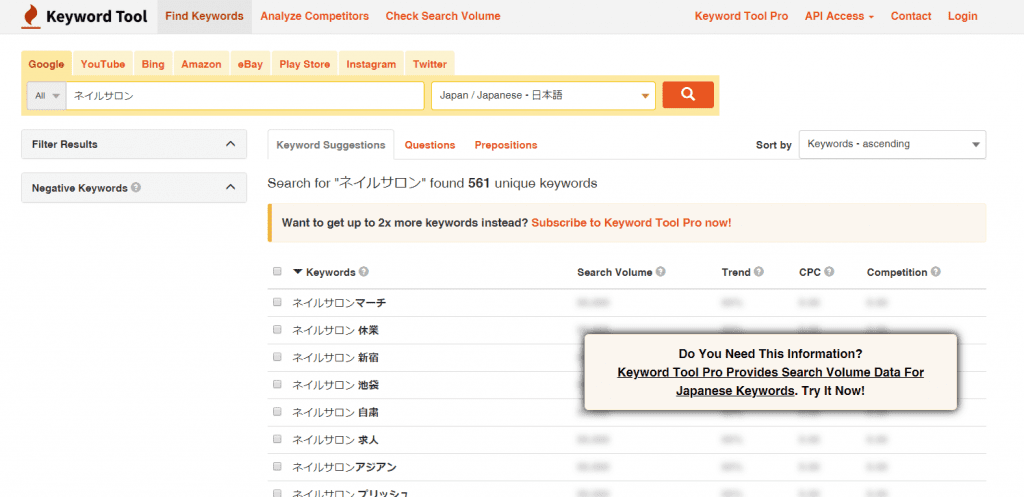The width and height of the screenshot is (1024, 497).
Task: Open Keyword Tool Pro in top navigation
Action: (741, 16)
